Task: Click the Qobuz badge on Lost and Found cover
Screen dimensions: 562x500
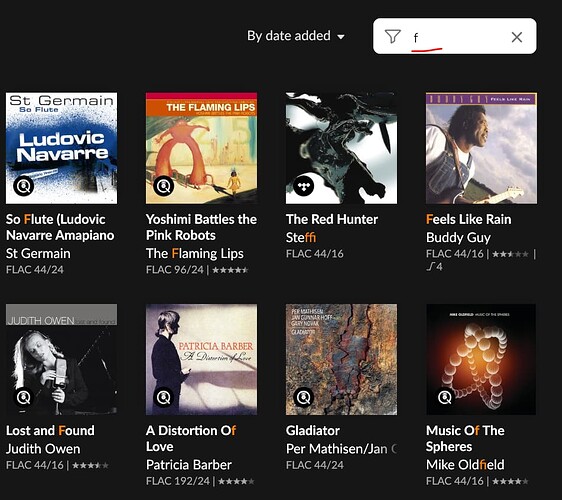Action: (24, 397)
